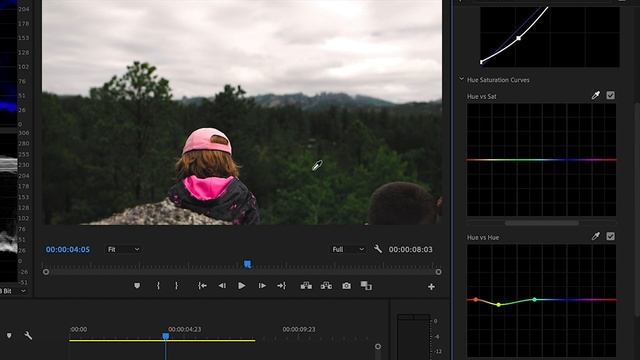Collapse the Hue Saturation Curves section
Image resolution: width=640 pixels, height=360 pixels.
point(461,79)
